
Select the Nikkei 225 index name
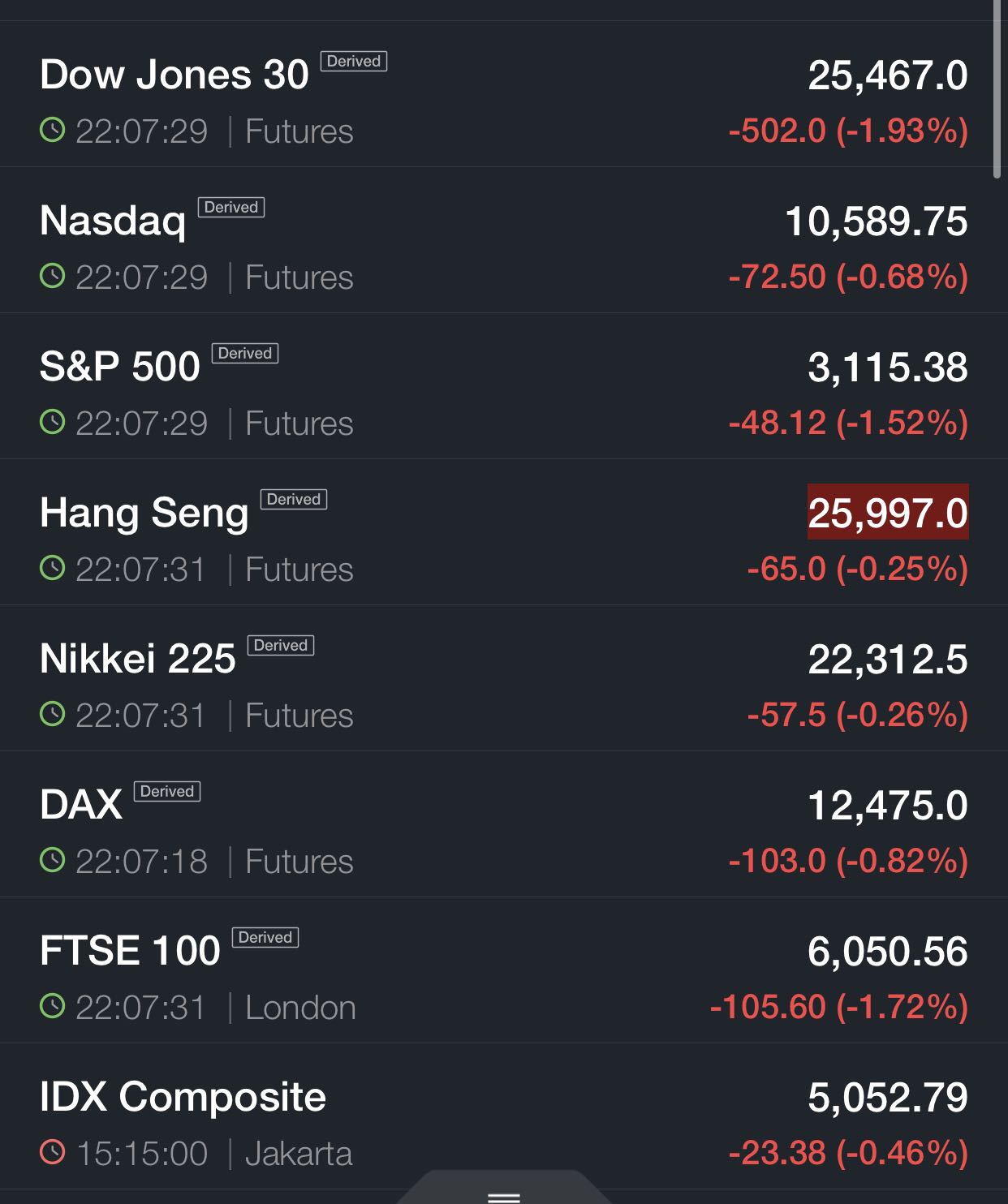[138, 659]
